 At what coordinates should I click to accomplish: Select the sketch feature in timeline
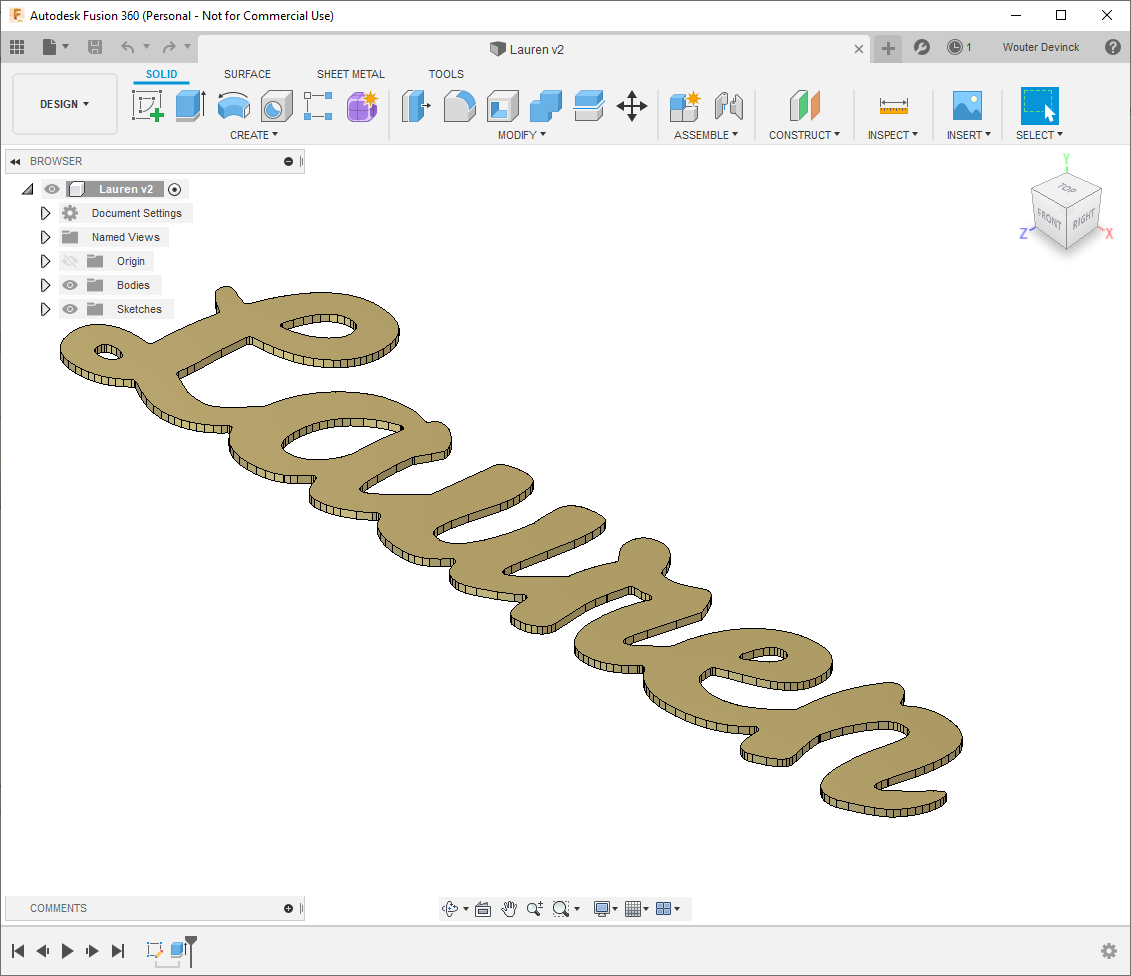[154, 950]
